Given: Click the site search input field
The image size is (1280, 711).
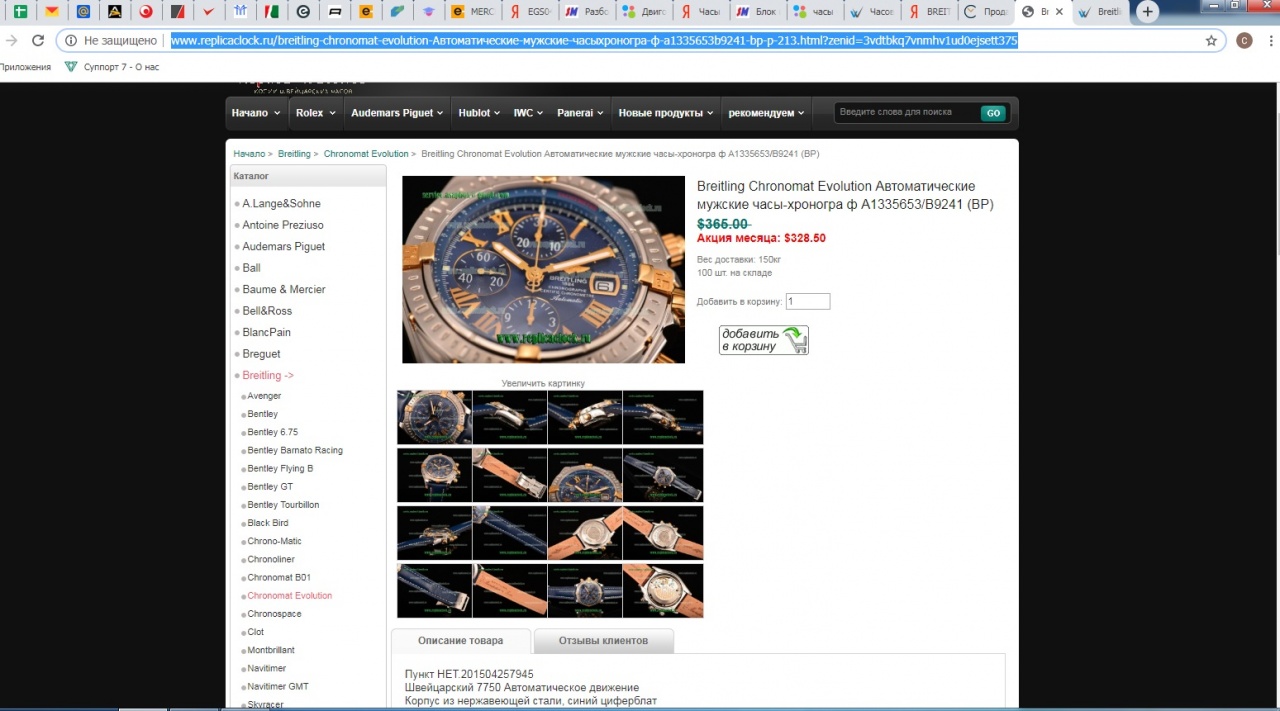Looking at the screenshot, I should click(x=905, y=113).
